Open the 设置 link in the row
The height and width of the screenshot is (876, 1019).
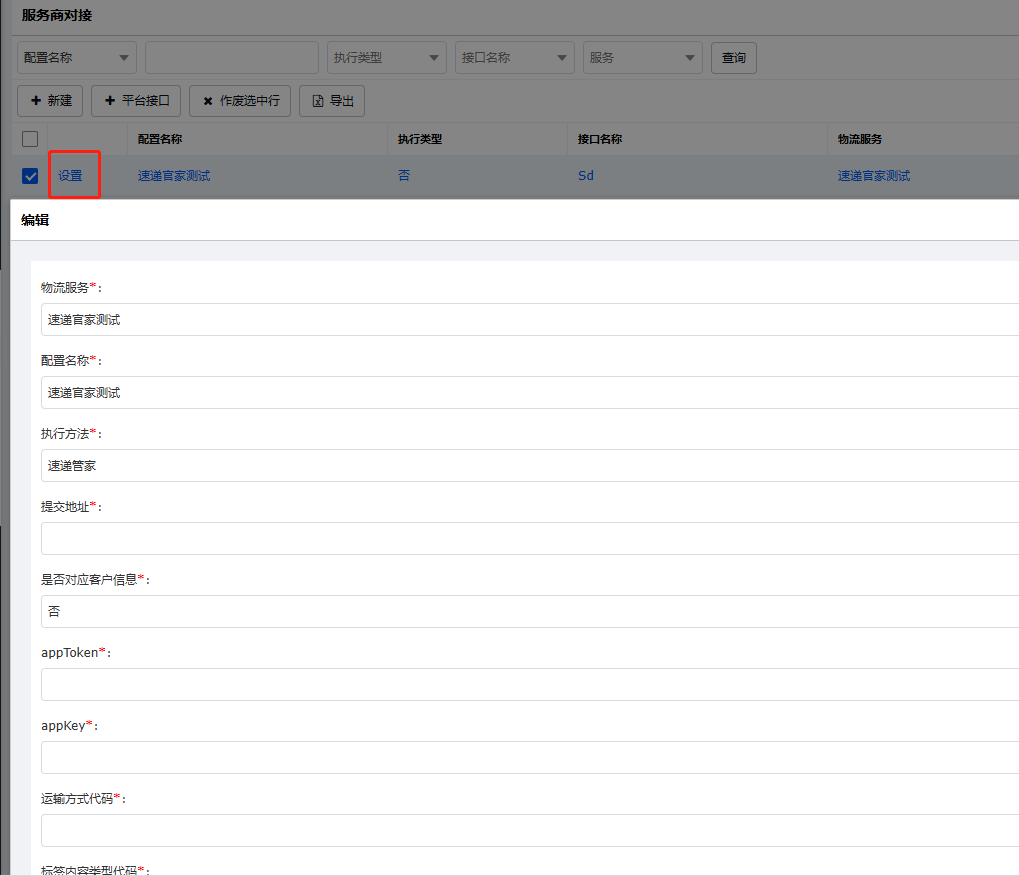pyautogui.click(x=70, y=175)
